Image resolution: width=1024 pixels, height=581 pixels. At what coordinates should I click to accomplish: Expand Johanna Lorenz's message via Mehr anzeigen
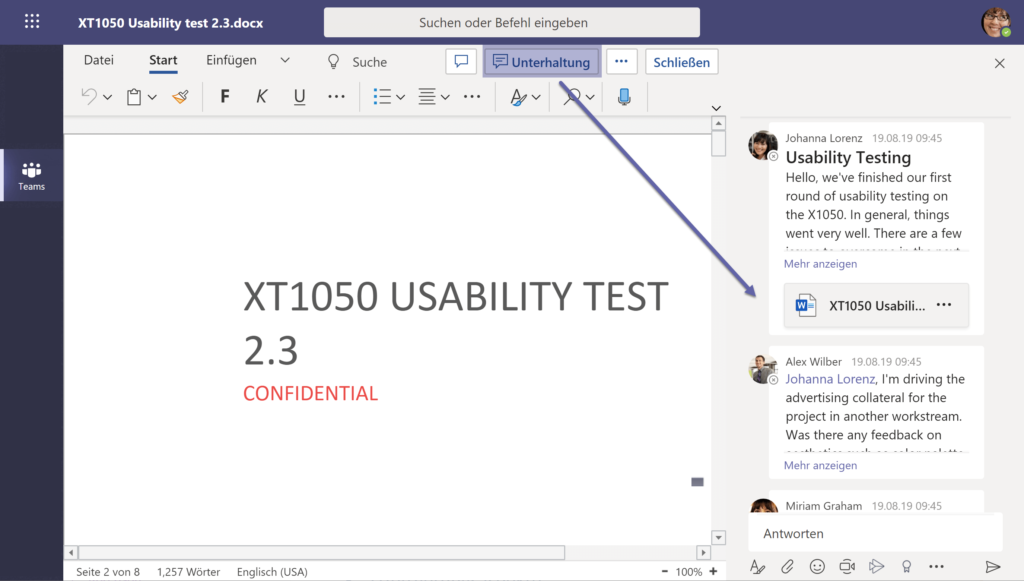tap(820, 263)
